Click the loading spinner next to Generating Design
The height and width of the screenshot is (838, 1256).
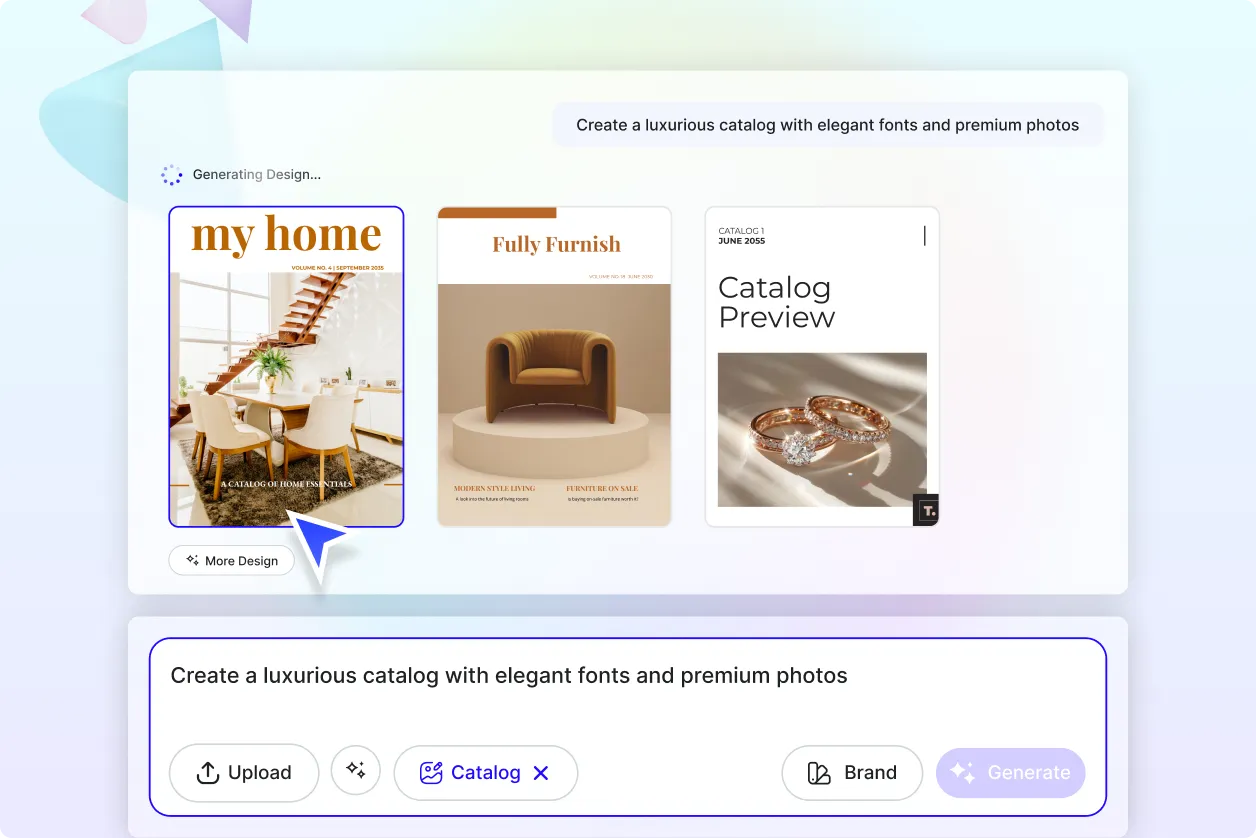pyautogui.click(x=172, y=174)
